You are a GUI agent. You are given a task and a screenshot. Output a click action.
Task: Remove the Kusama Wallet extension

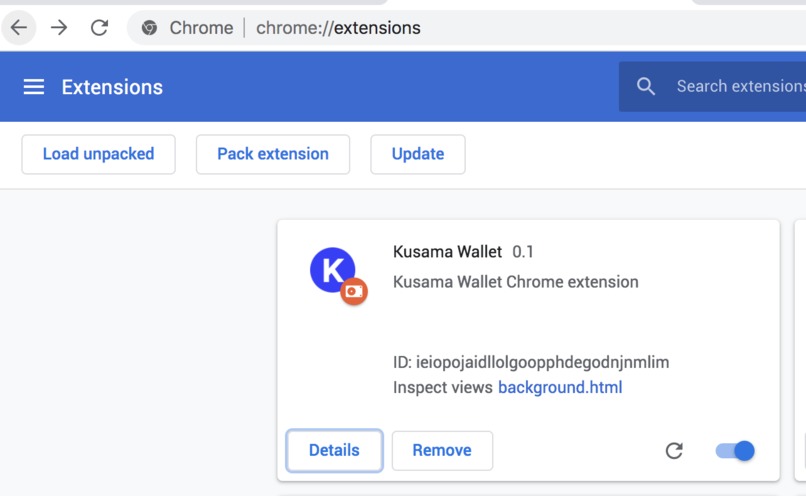click(x=442, y=450)
